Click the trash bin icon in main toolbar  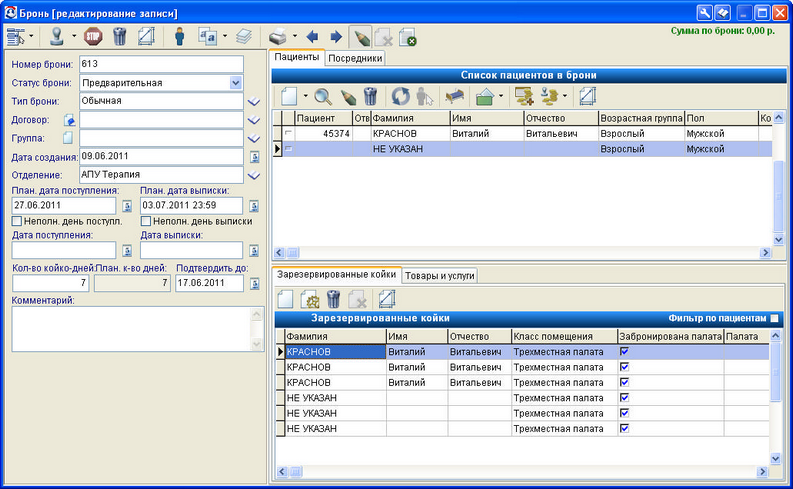click(x=119, y=36)
